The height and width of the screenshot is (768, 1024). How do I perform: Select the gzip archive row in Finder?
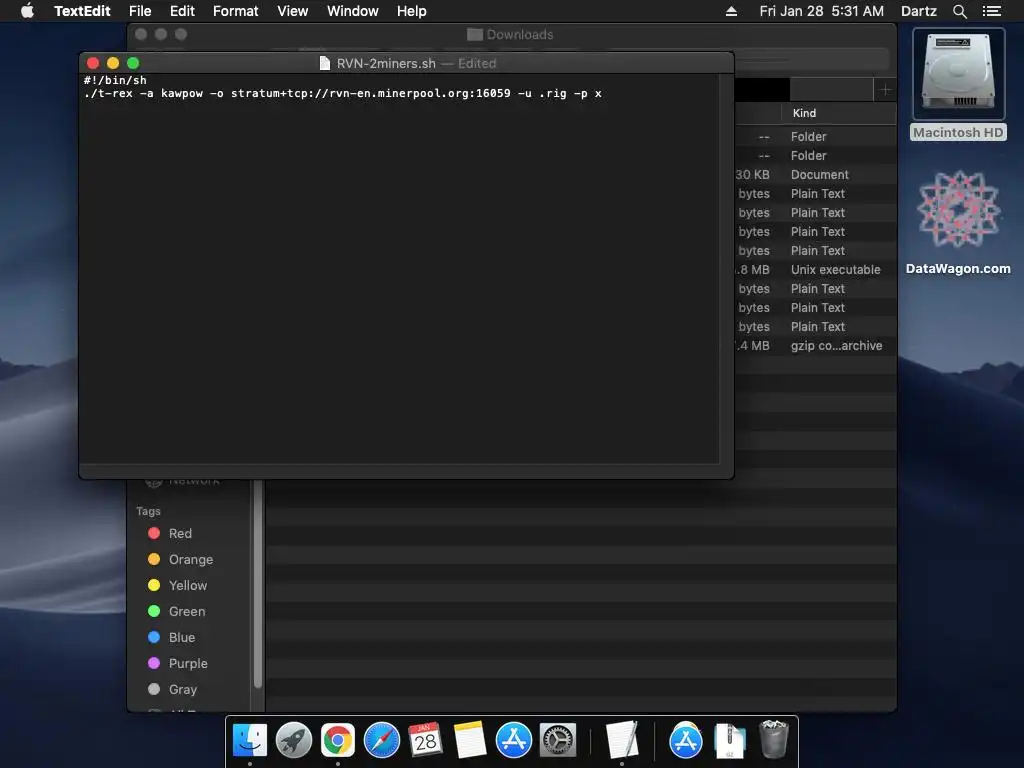point(816,345)
